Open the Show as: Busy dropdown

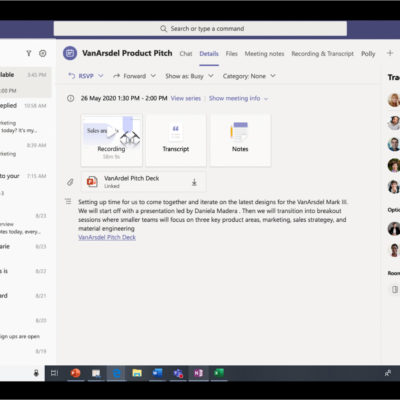[189, 76]
